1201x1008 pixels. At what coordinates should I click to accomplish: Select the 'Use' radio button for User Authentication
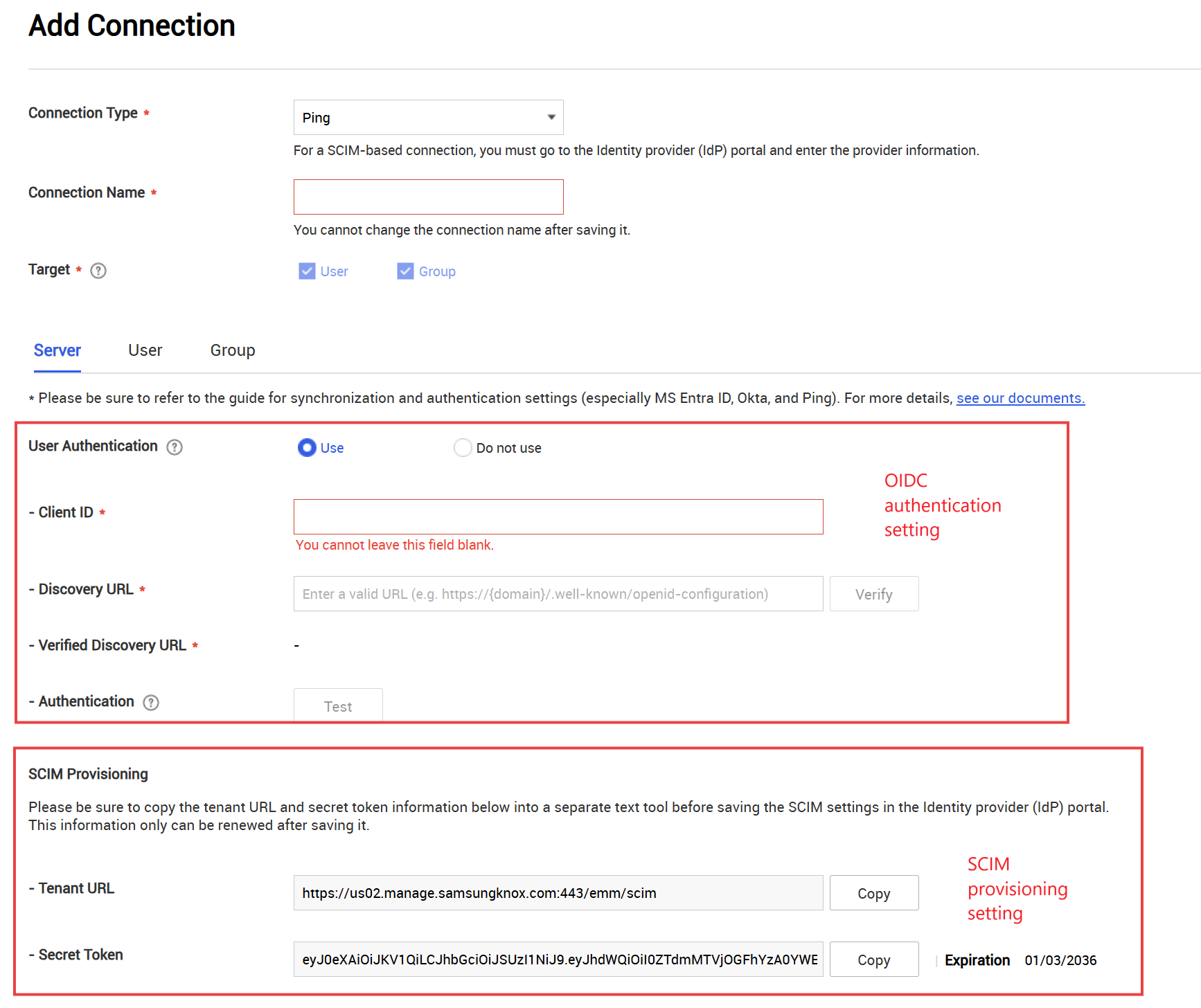[307, 447]
